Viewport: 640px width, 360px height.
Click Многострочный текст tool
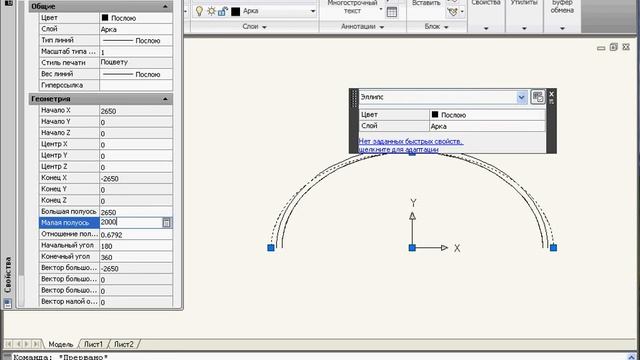(x=352, y=7)
